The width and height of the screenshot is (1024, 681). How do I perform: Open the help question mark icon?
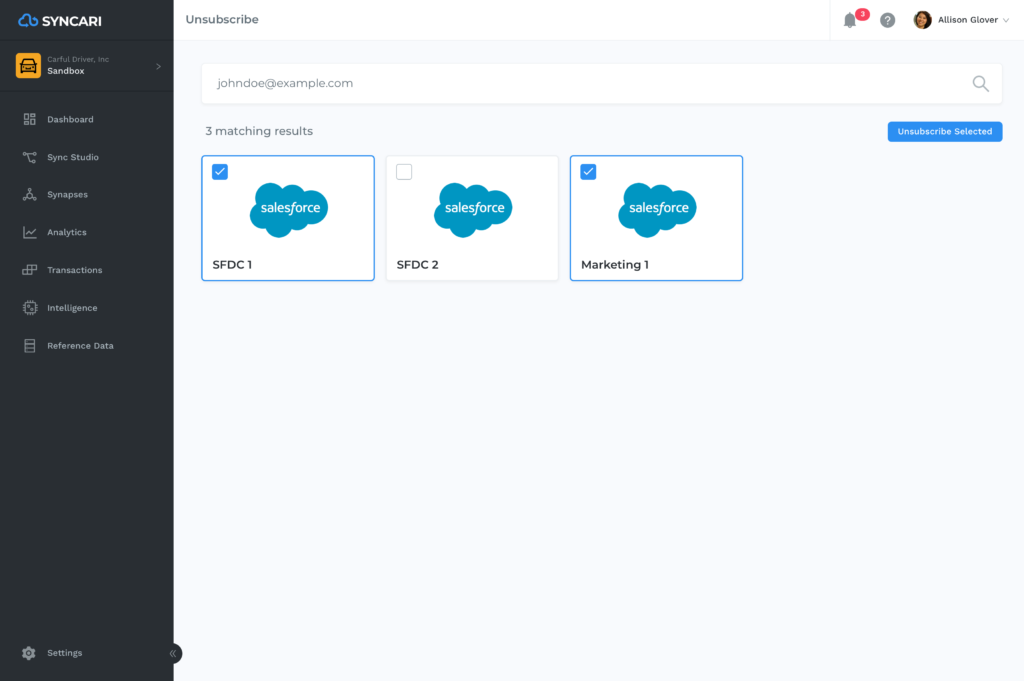(887, 20)
